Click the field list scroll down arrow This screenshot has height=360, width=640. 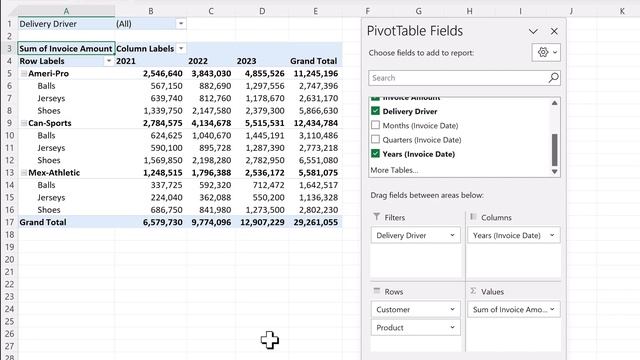tap(554, 172)
